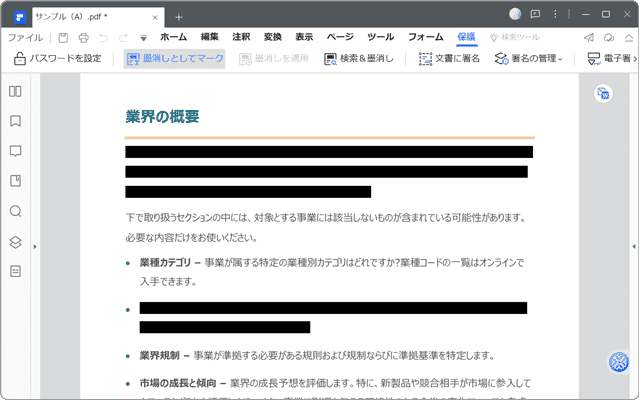Click the 電子署名 button
640x400 pixels.
[609, 59]
